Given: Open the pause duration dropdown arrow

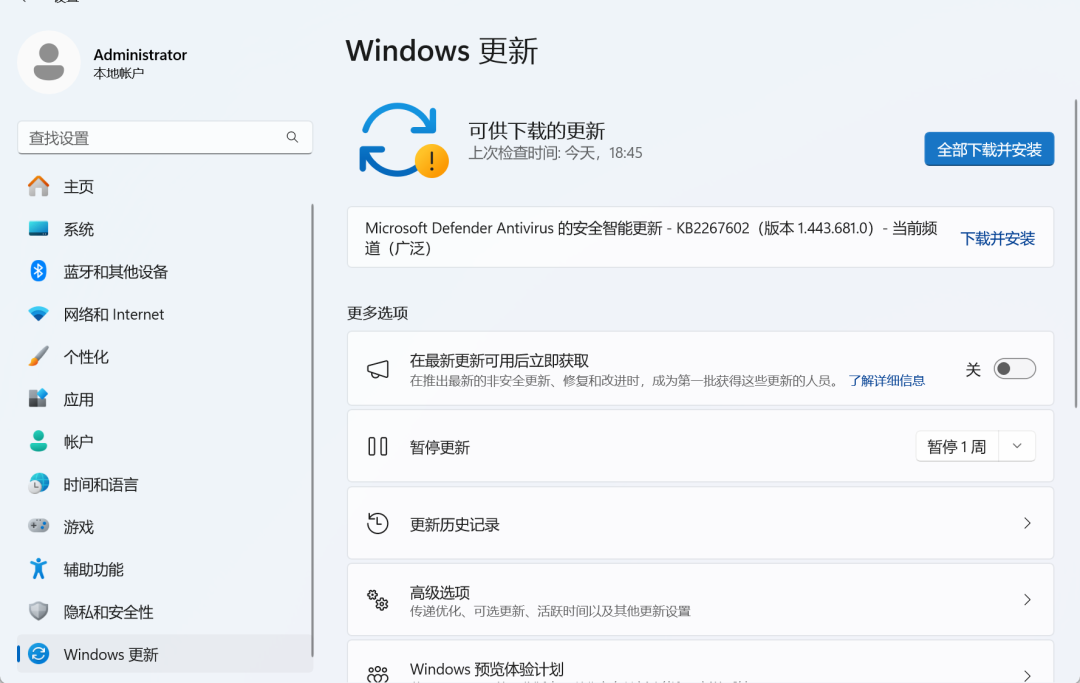Looking at the screenshot, I should click(1017, 446).
